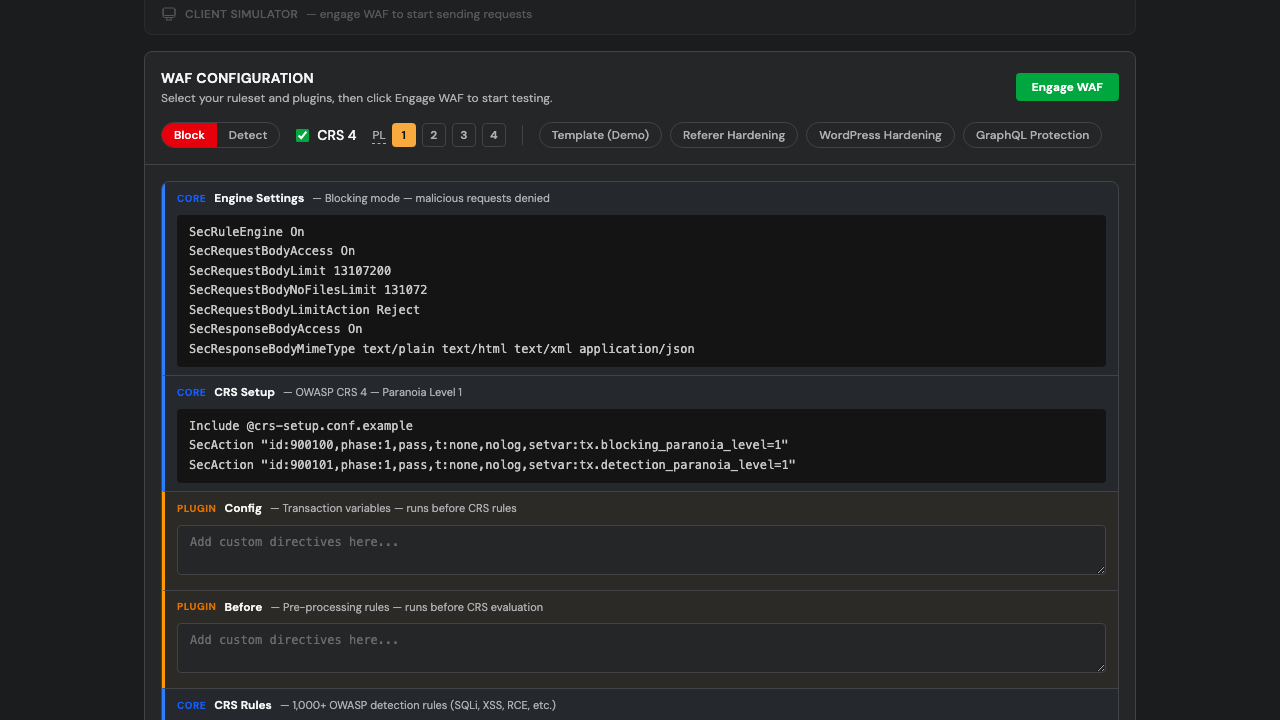The image size is (1280, 720).
Task: Click the PL abbreviation label
Action: [379, 136]
